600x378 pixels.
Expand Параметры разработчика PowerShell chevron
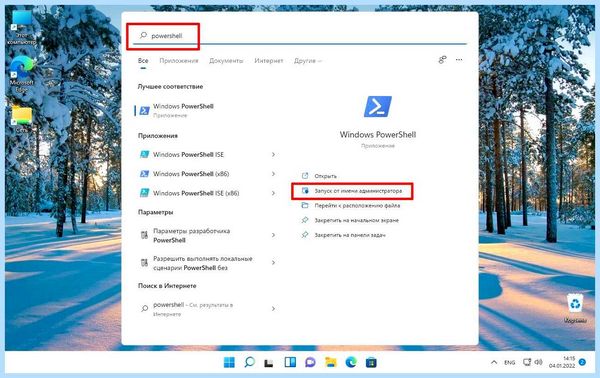[x=273, y=235]
